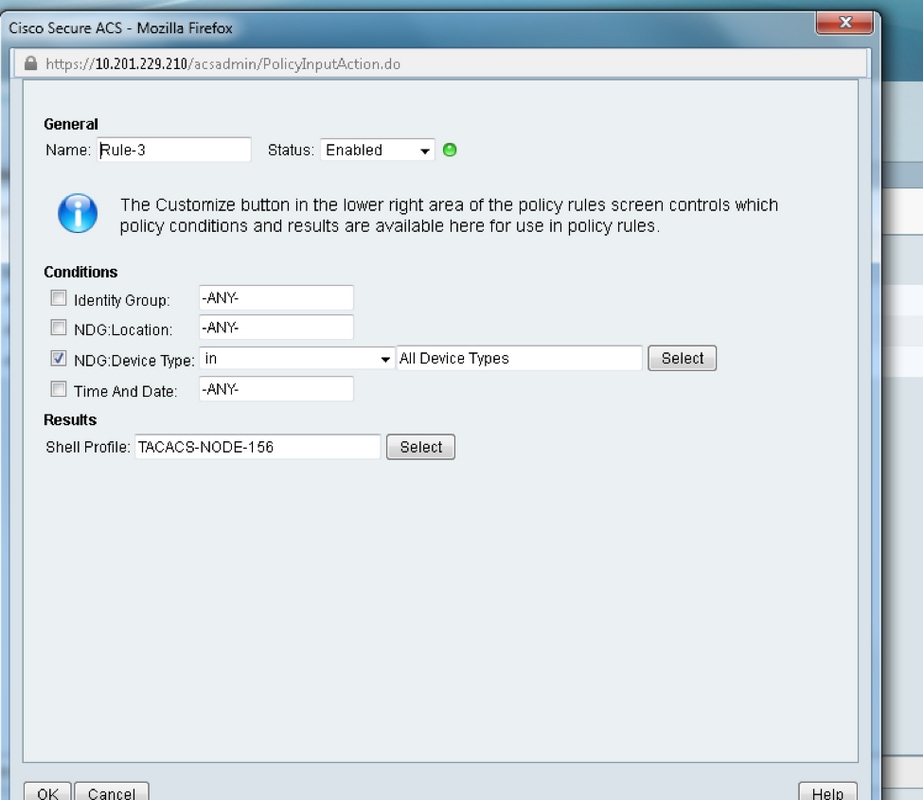Click Select next to Shell Profile
This screenshot has width=923, height=800.
(x=421, y=447)
